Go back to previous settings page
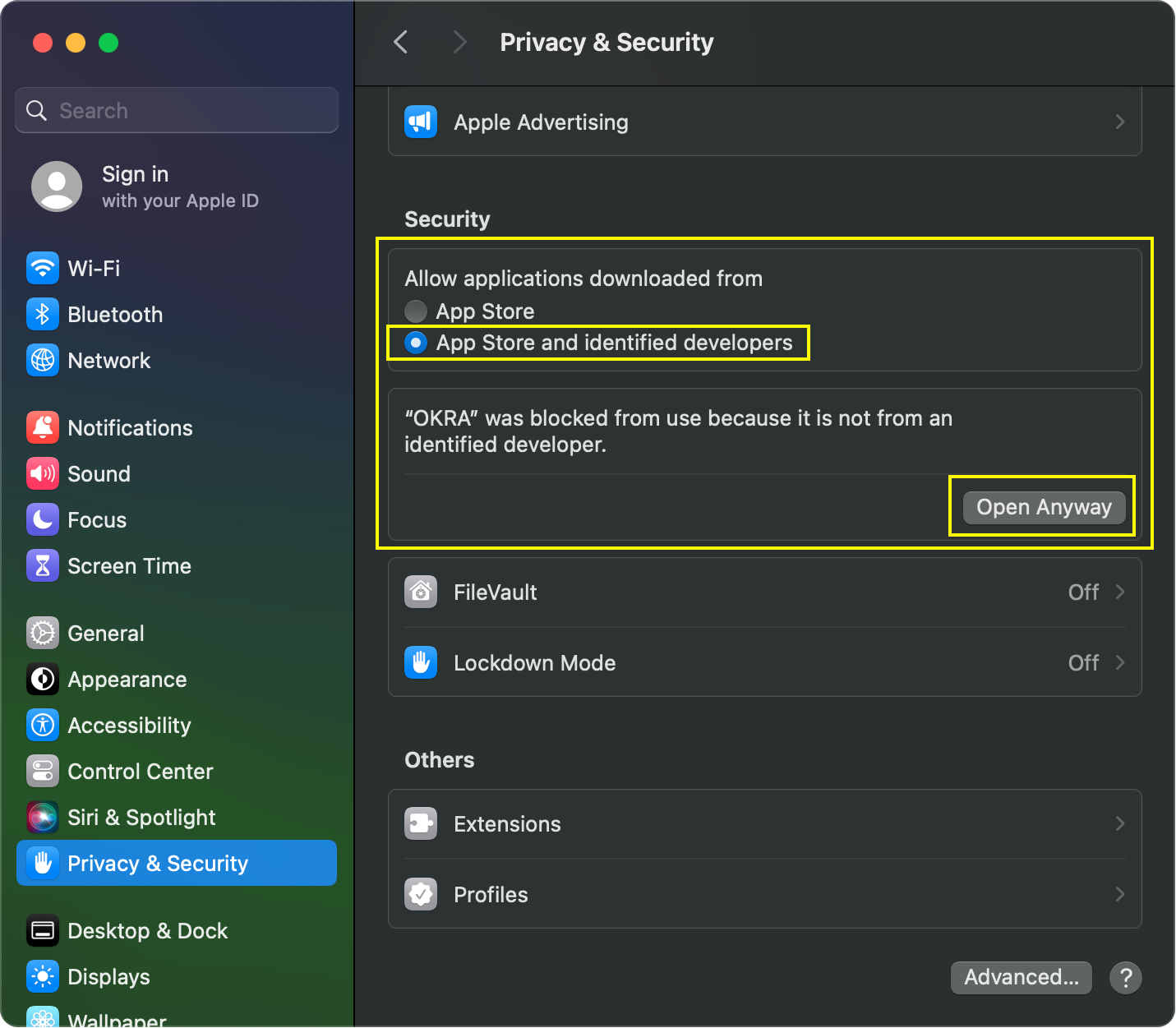This screenshot has height=1028, width=1176. (401, 42)
